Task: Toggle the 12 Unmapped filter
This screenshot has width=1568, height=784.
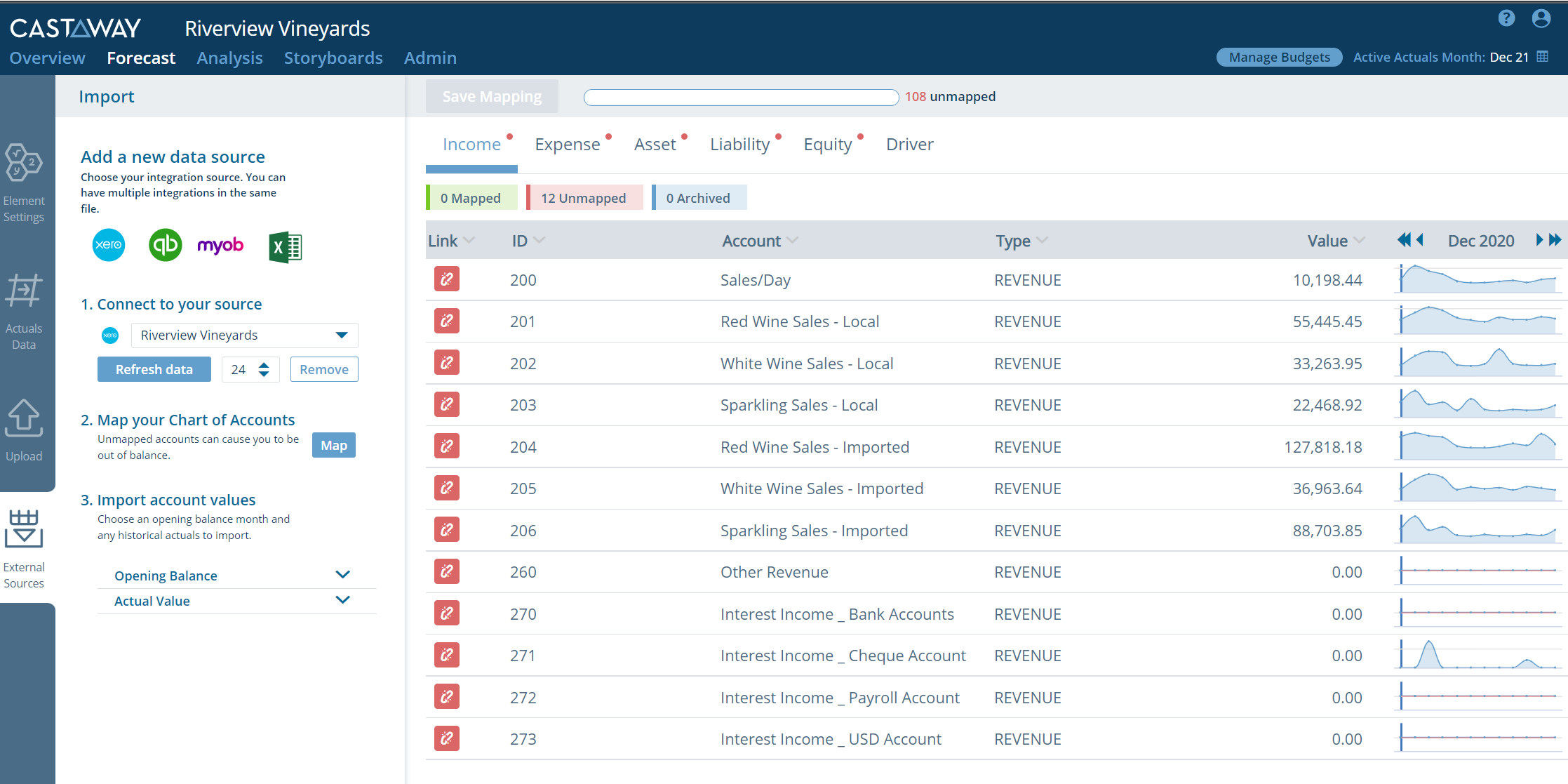Action: coord(584,197)
